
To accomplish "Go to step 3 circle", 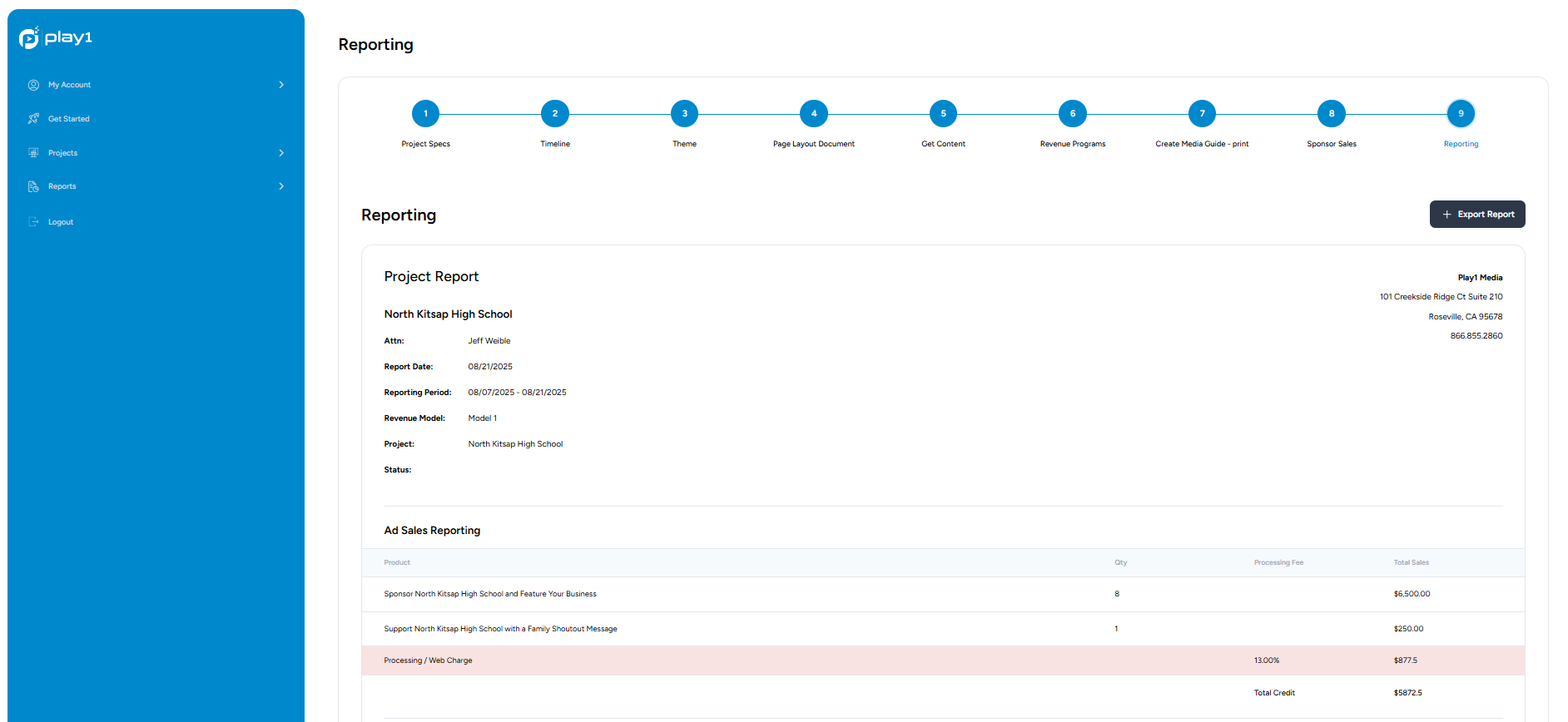I will pyautogui.click(x=685, y=114).
